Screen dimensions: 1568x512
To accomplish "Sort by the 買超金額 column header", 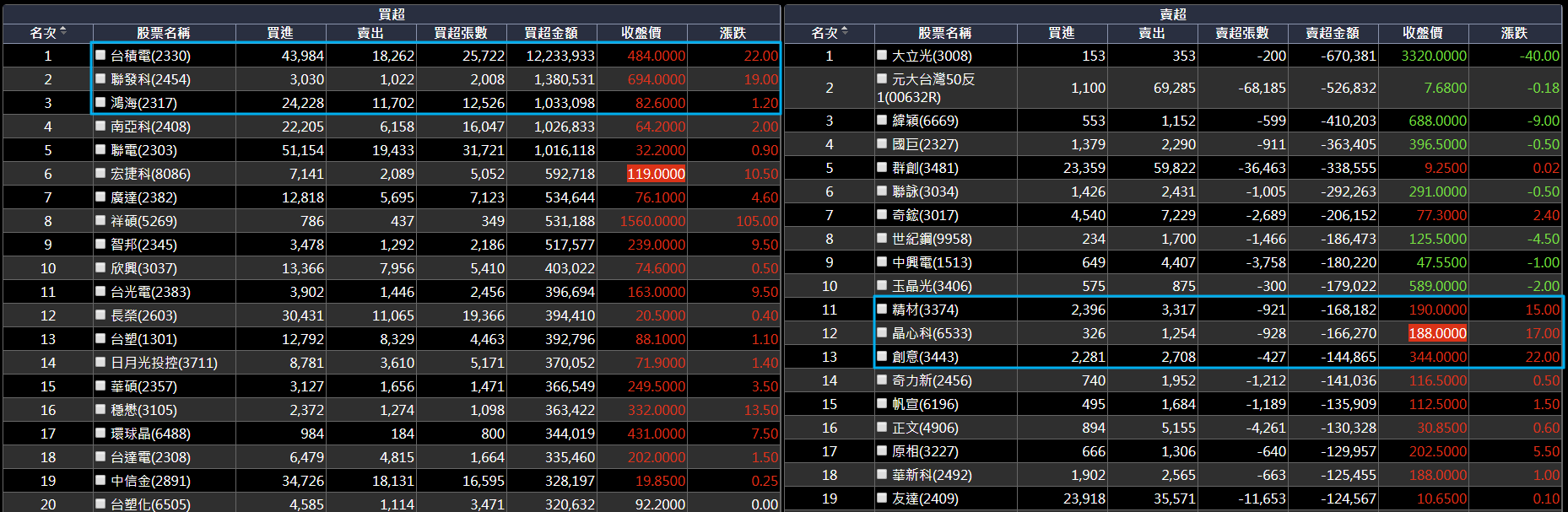I will [x=551, y=33].
